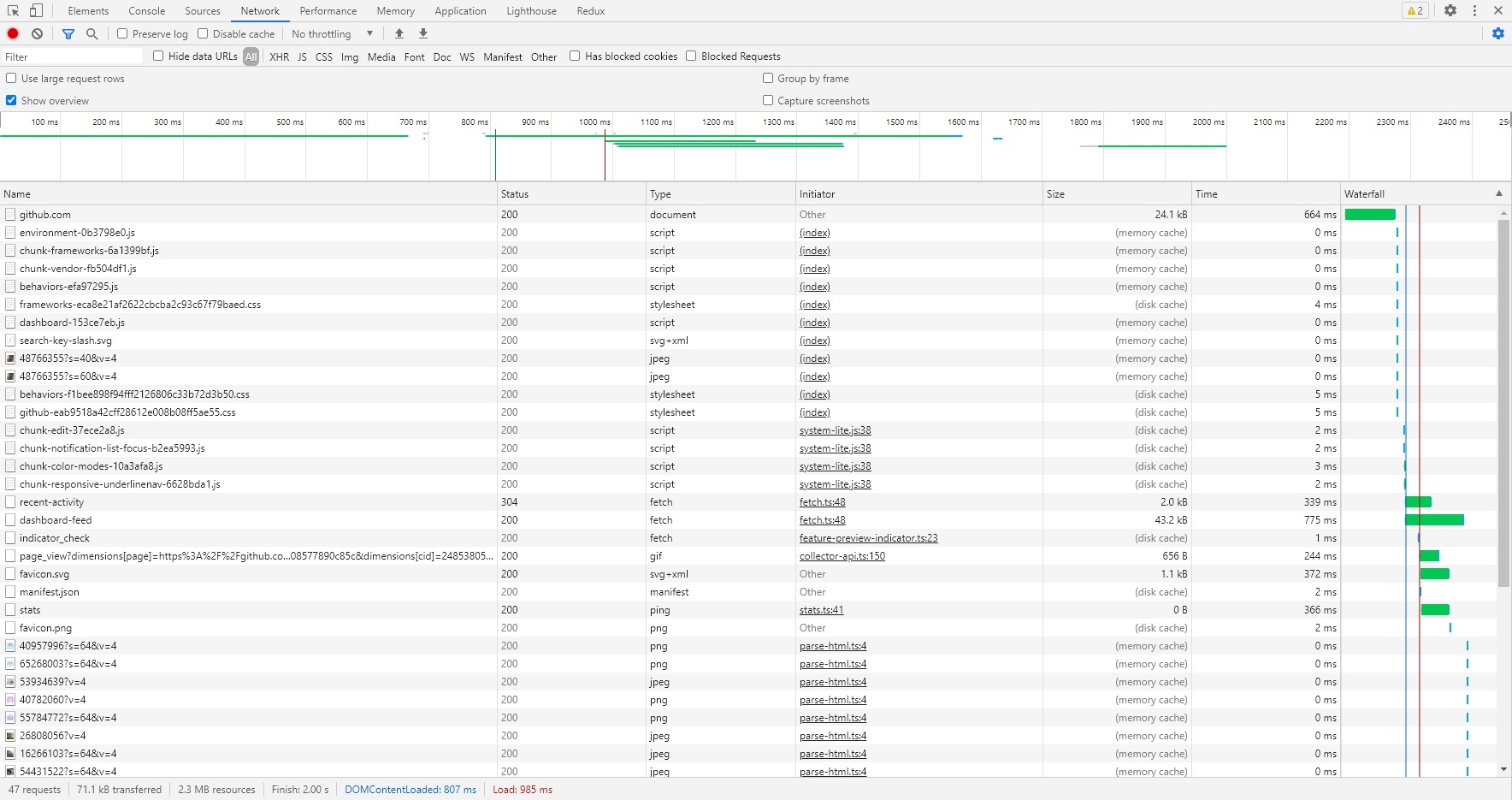Open the No throttling dropdown
Viewport: 1512px width, 800px height.
point(333,33)
